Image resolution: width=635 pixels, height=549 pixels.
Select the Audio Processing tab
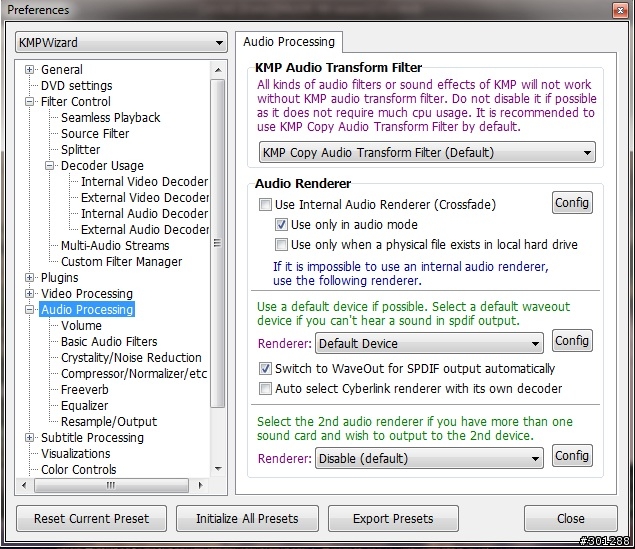[x=289, y=42]
